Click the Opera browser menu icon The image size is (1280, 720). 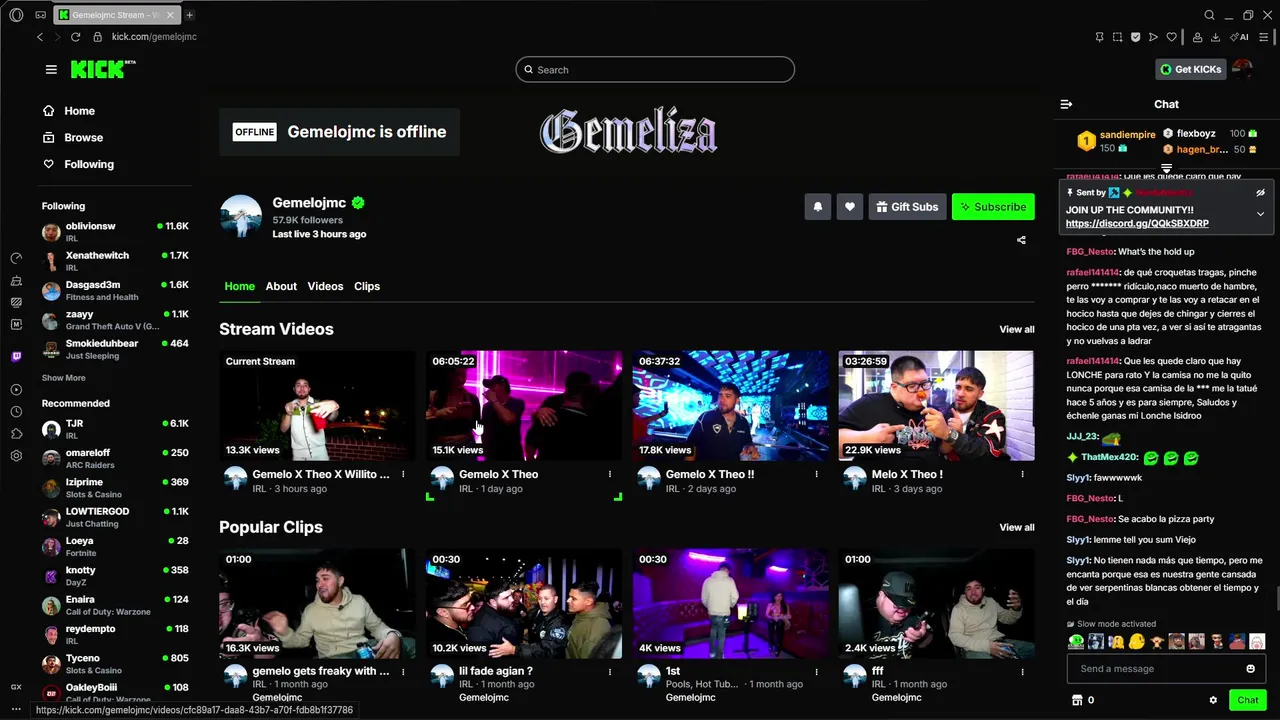[16, 15]
